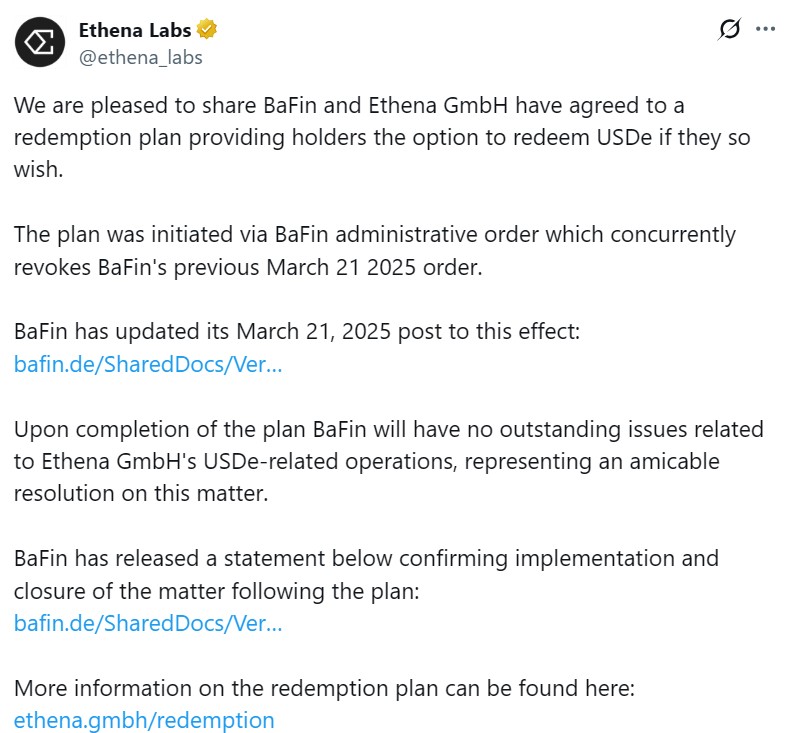Open the Grok slashed-circle icon
The height and width of the screenshot is (733, 787).
click(x=729, y=30)
